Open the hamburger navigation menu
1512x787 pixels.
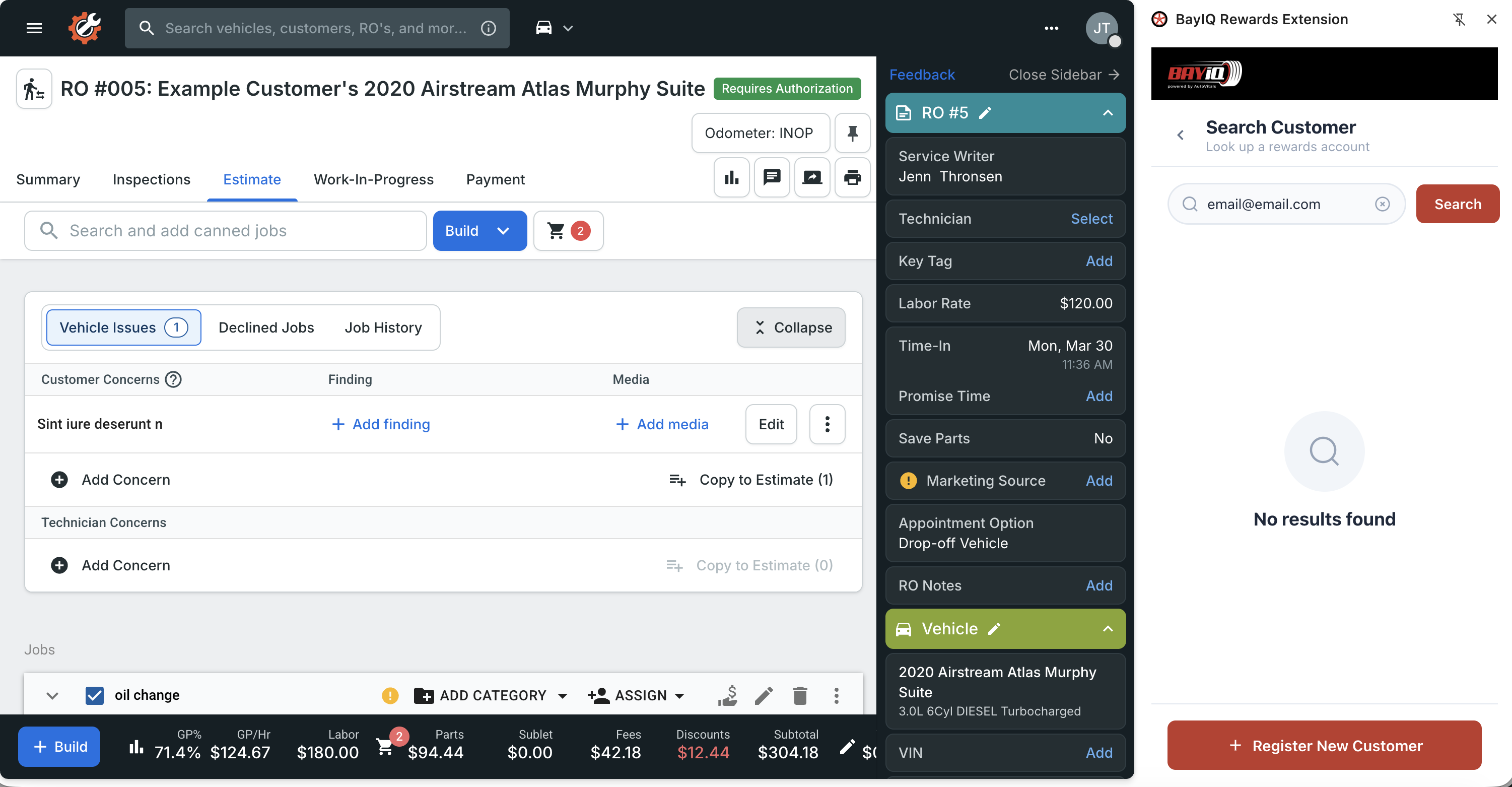point(34,28)
